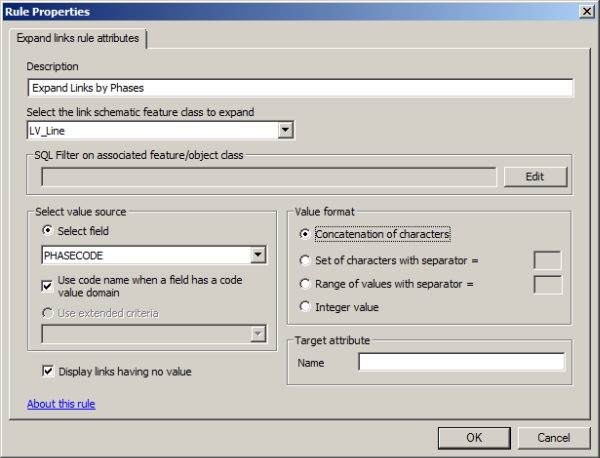Select Concatenation of characters option

click(305, 234)
